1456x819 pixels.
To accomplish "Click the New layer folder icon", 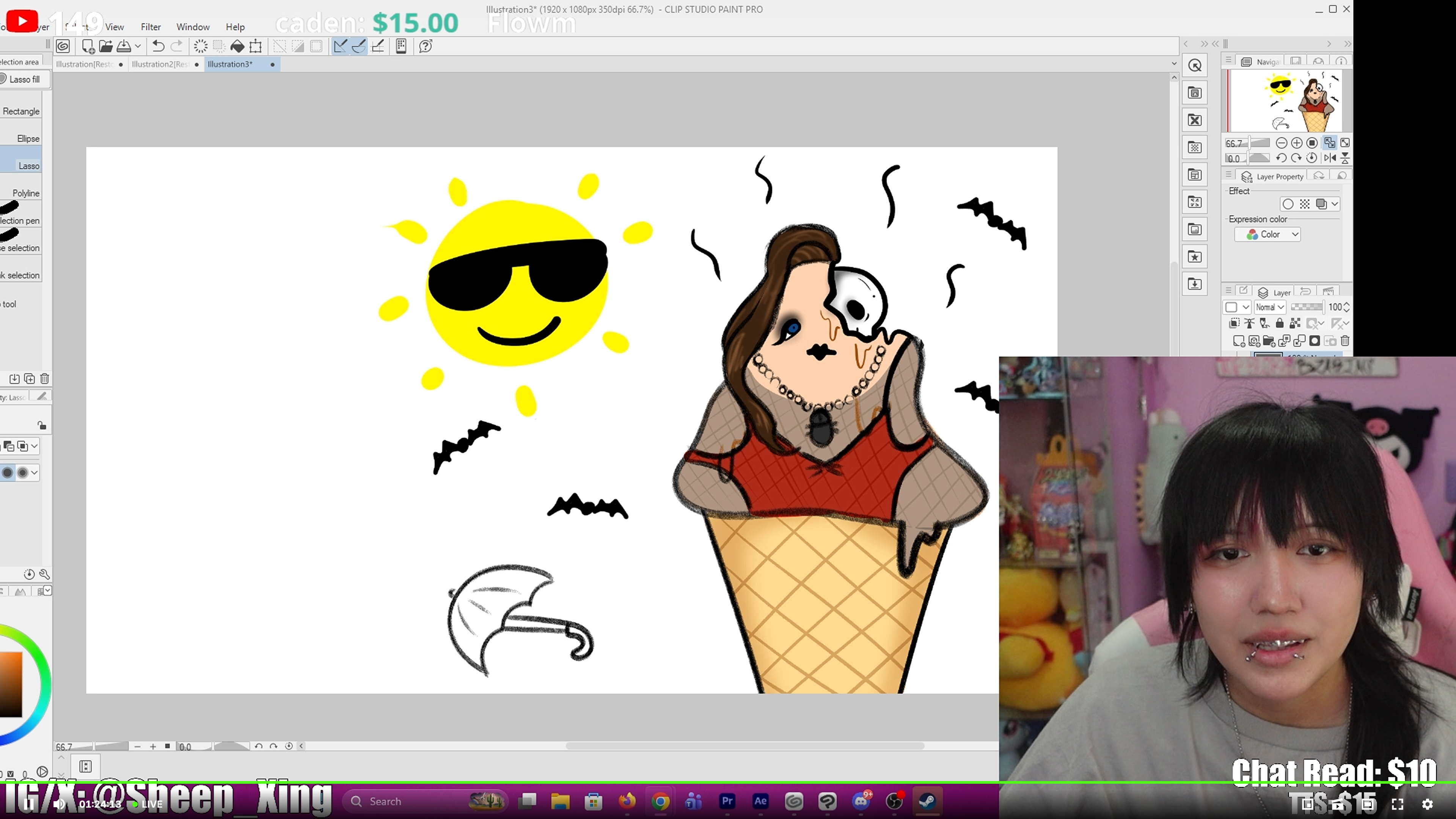I will coord(1269,341).
